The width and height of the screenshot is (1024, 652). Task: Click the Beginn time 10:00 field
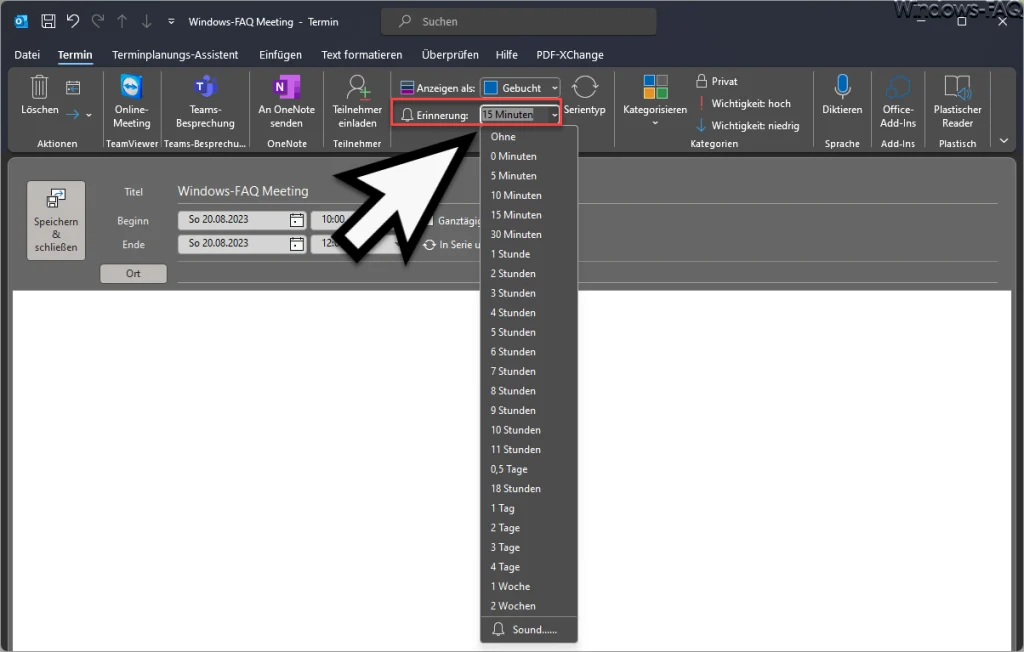pos(333,220)
